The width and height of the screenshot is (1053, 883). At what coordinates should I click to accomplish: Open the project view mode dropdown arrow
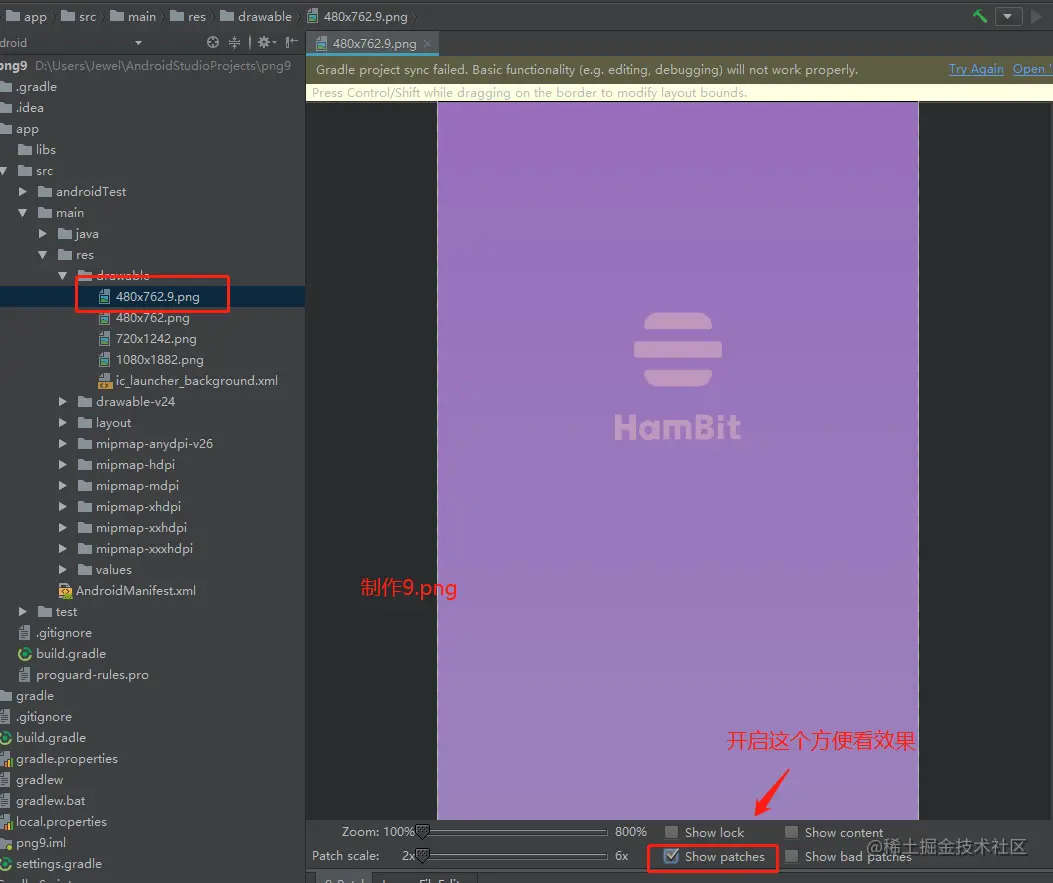[138, 43]
